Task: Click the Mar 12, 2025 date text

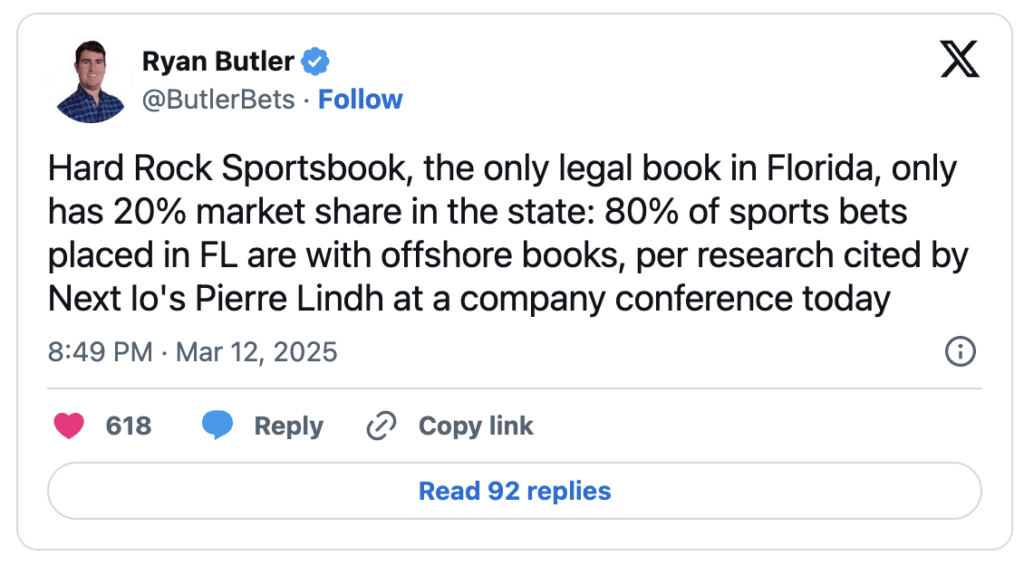Action: pos(256,352)
